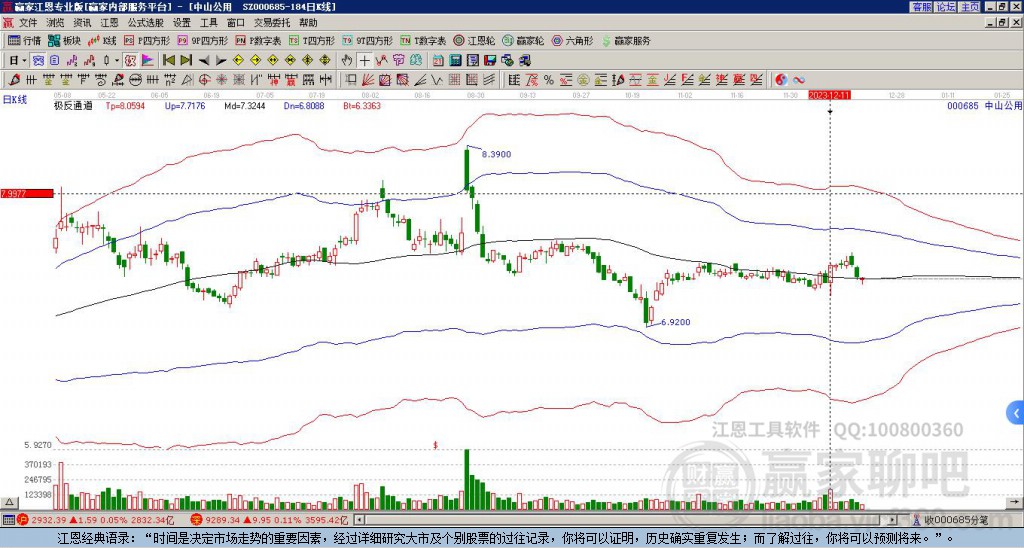Open the 六角形 tool
Viewport: 1024px width, 548px height.
pyautogui.click(x=573, y=40)
